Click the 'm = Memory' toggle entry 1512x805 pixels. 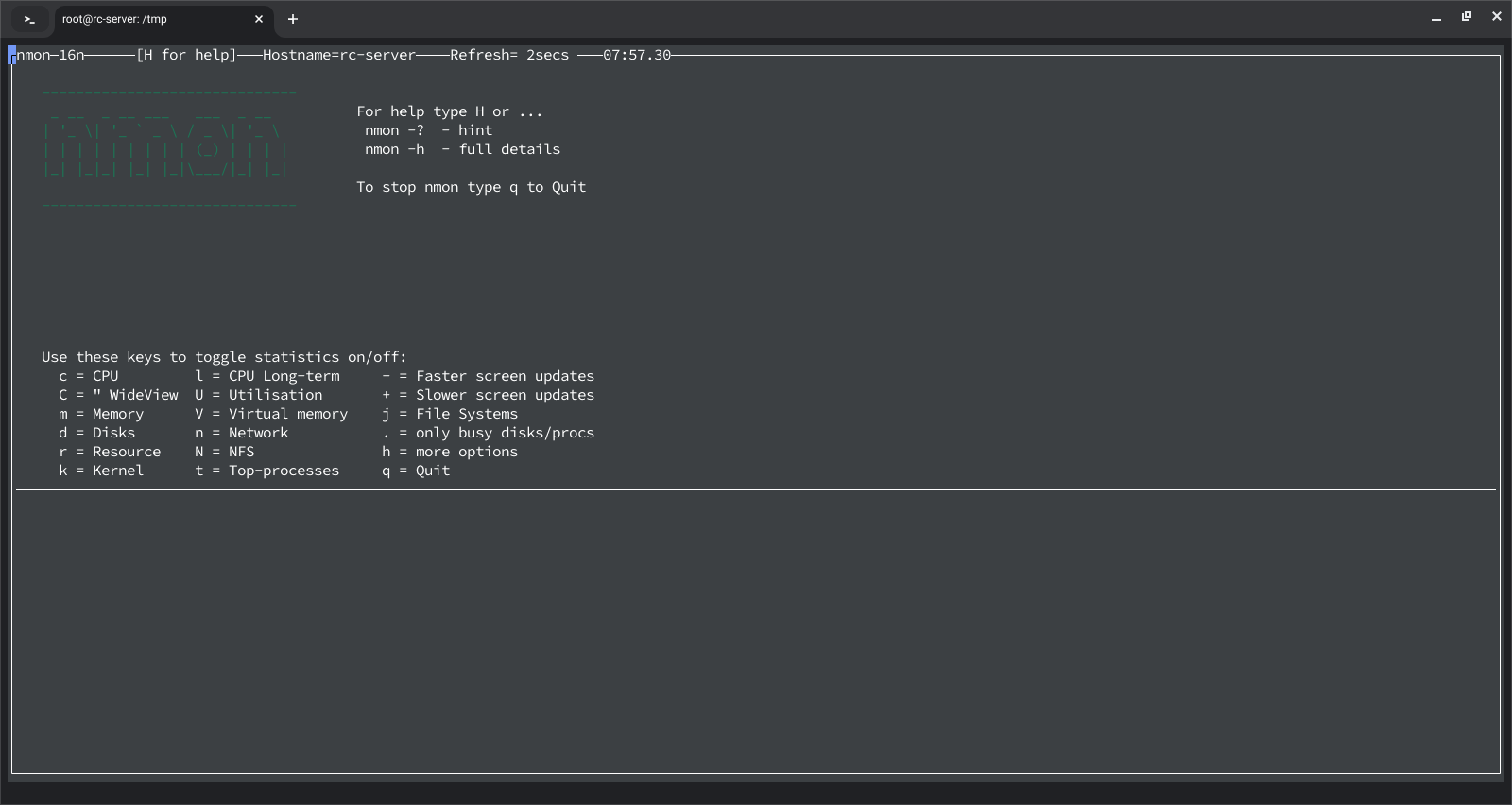(101, 414)
